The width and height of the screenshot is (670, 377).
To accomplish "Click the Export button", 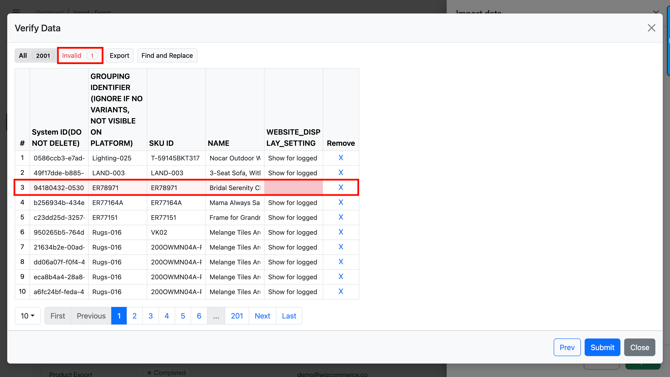I will [119, 56].
